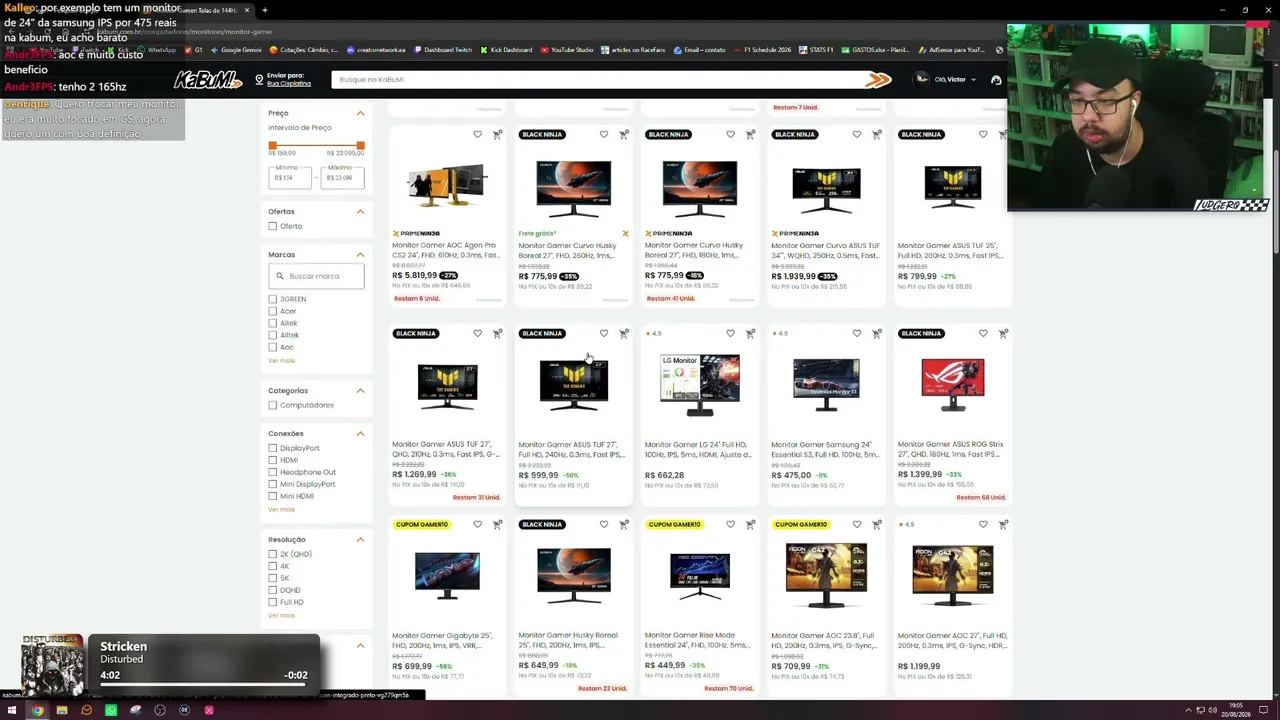This screenshot has width=1280, height=720.
Task: Open the Monitor Gamer LG 24" product title
Action: point(698,449)
